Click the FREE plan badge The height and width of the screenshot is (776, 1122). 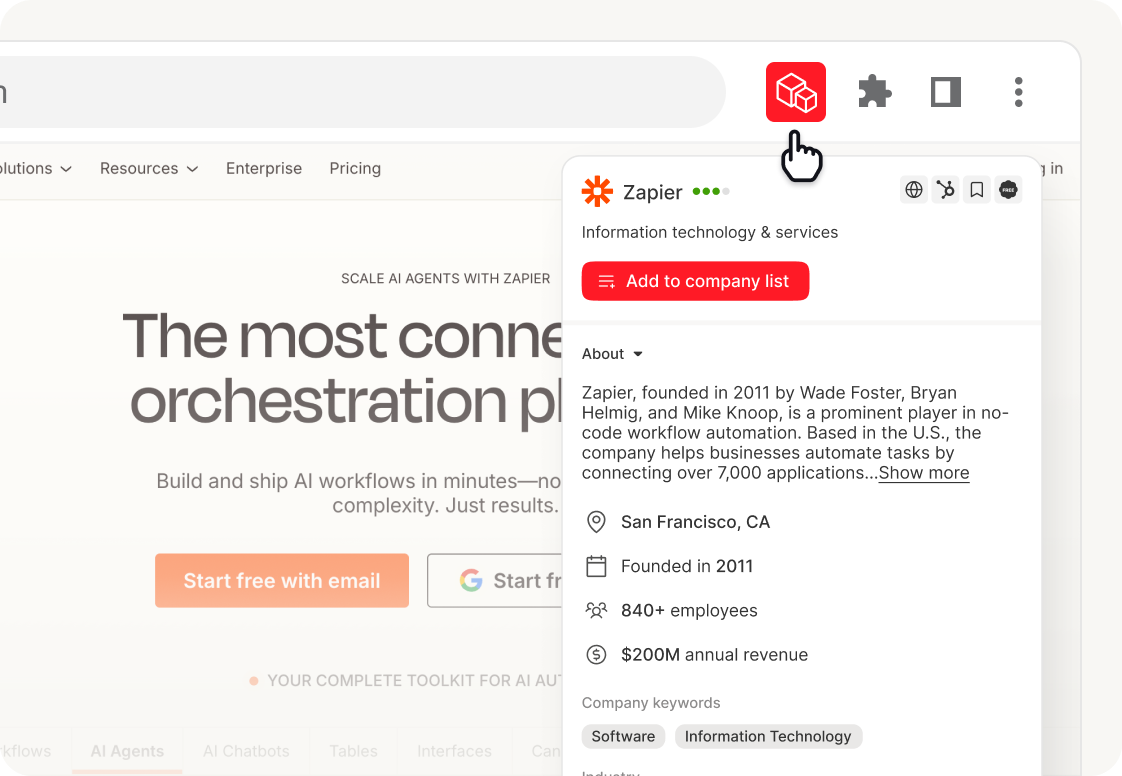pyautogui.click(x=1008, y=190)
